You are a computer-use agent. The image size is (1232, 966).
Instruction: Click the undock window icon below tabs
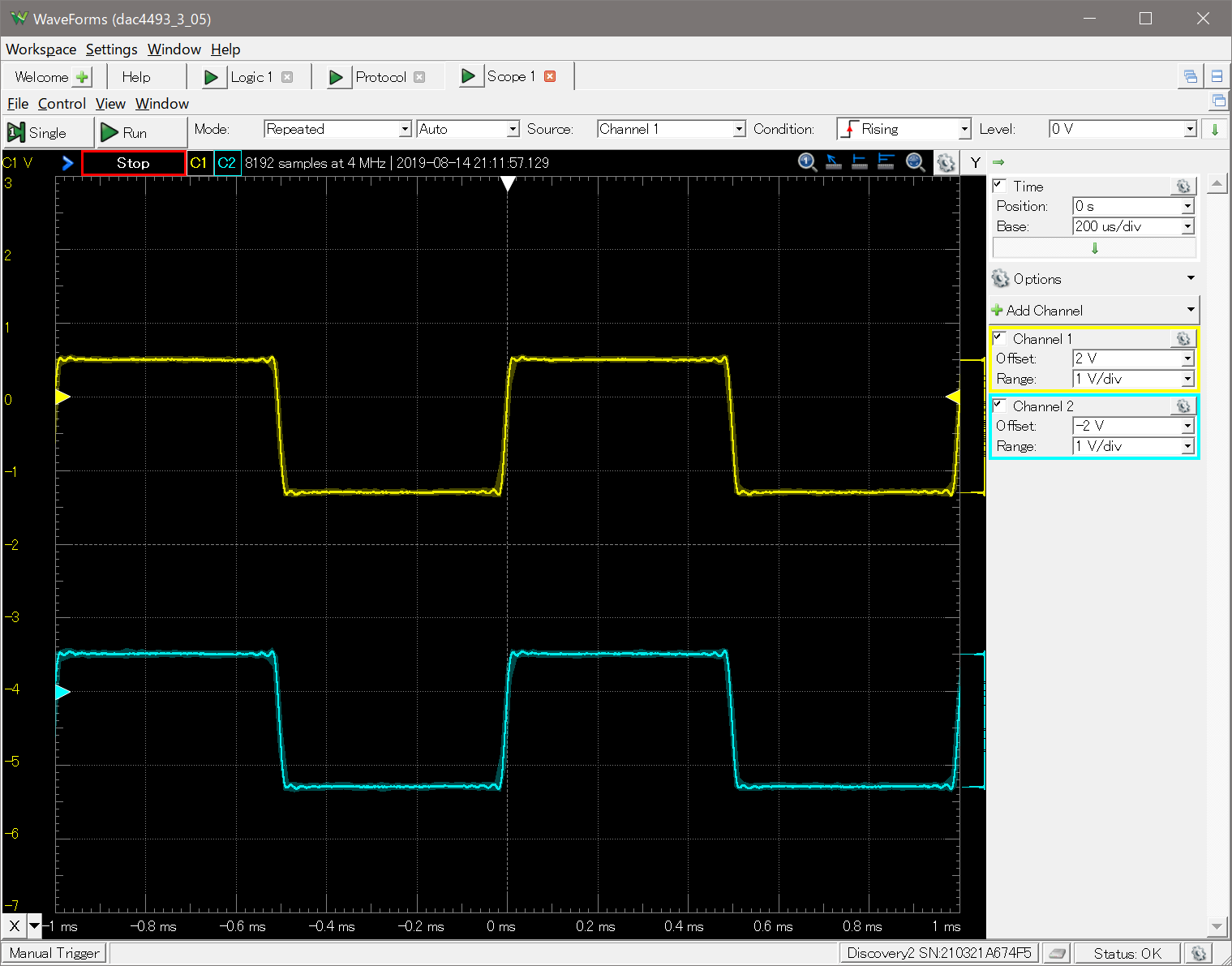1218,101
